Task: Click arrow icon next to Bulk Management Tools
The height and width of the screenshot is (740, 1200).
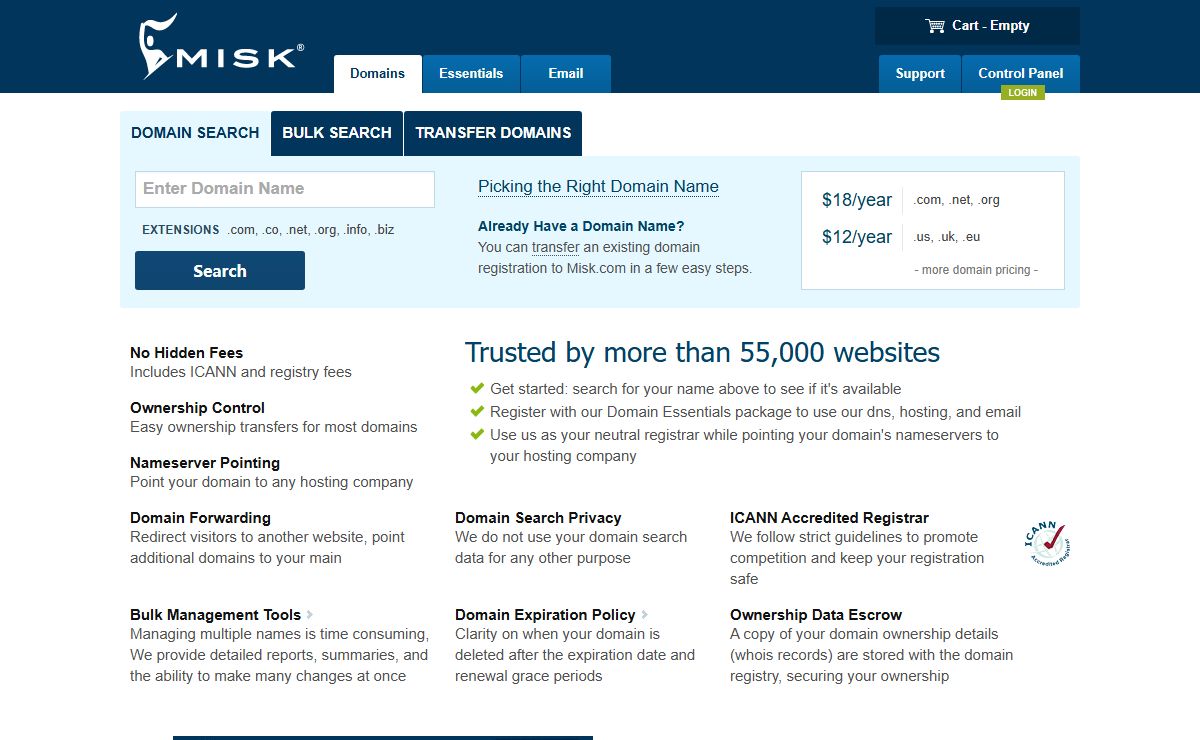Action: 310,615
